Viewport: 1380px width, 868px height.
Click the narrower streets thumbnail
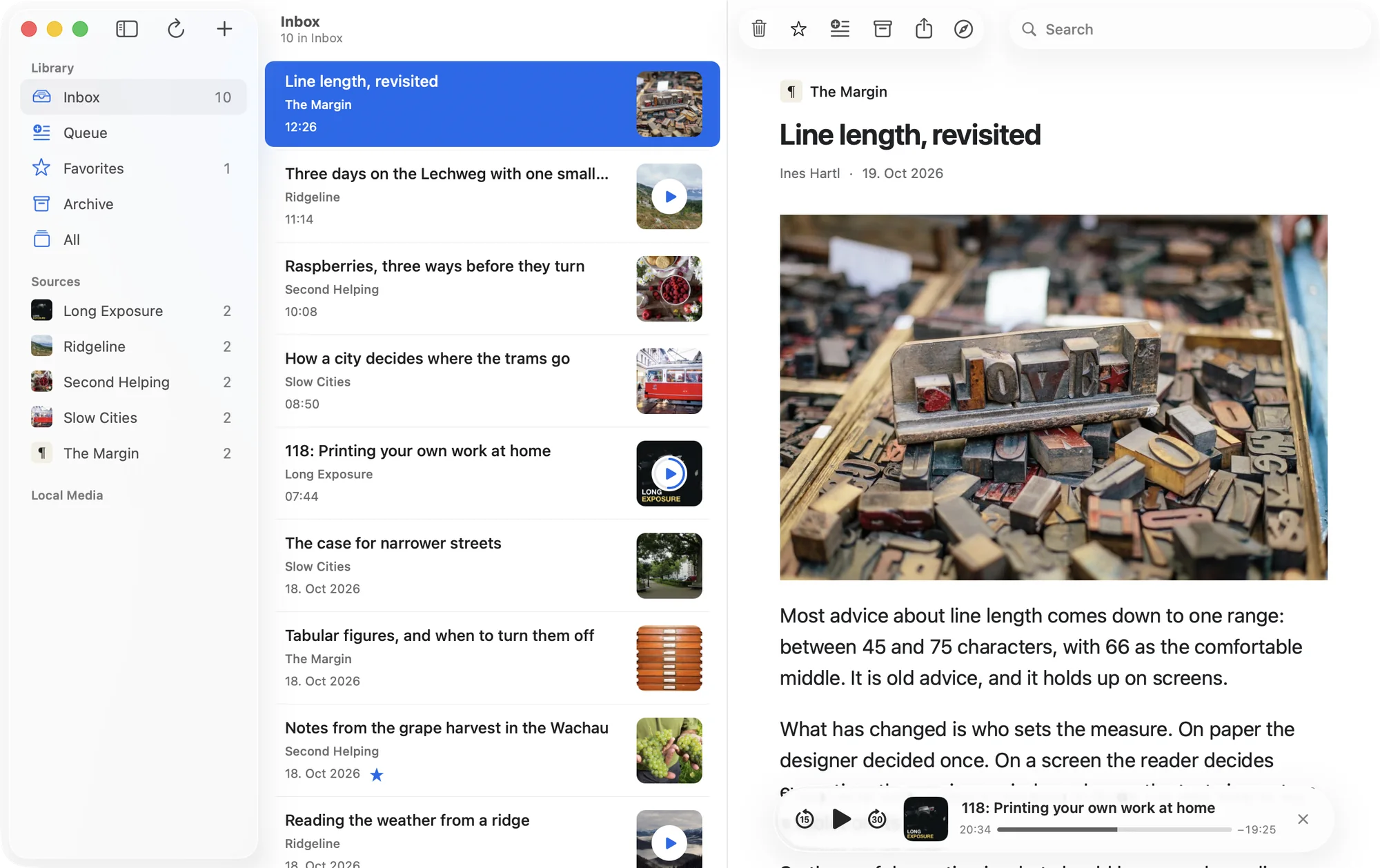point(669,566)
